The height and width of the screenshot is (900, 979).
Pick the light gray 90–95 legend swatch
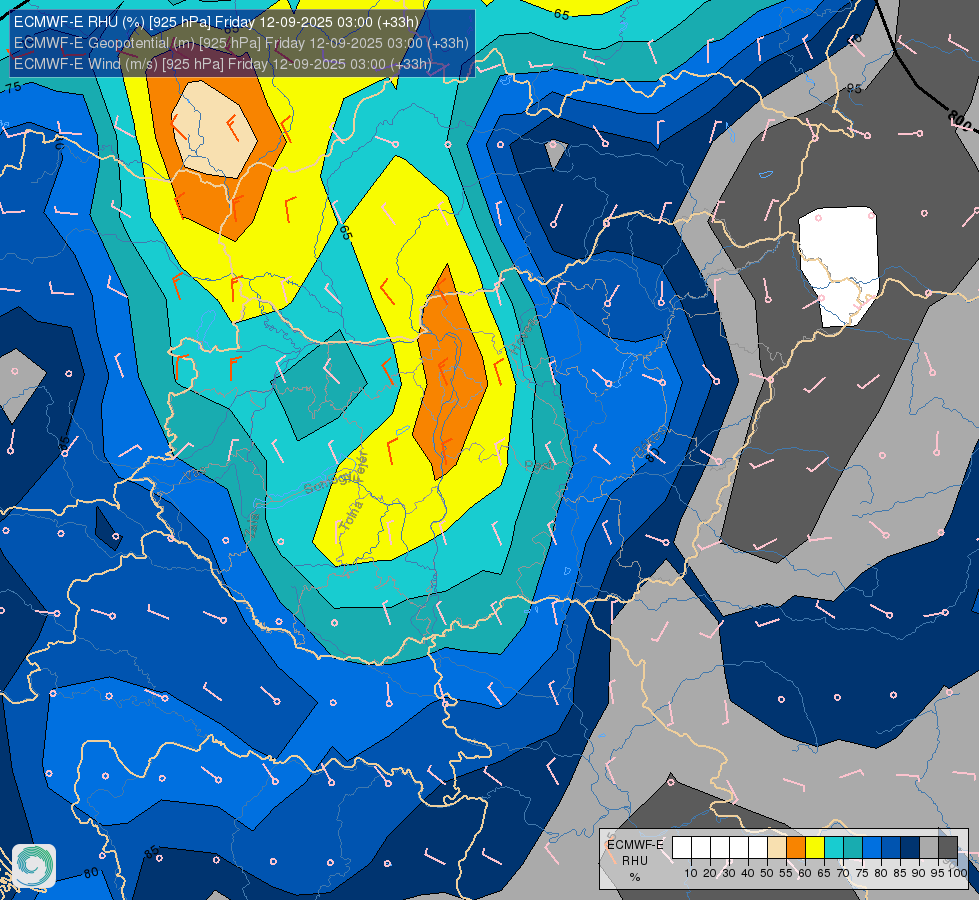click(x=929, y=848)
